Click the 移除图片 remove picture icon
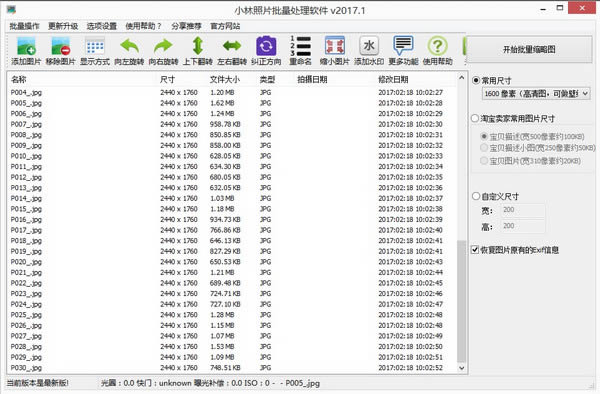This screenshot has height=394, width=600. click(60, 50)
